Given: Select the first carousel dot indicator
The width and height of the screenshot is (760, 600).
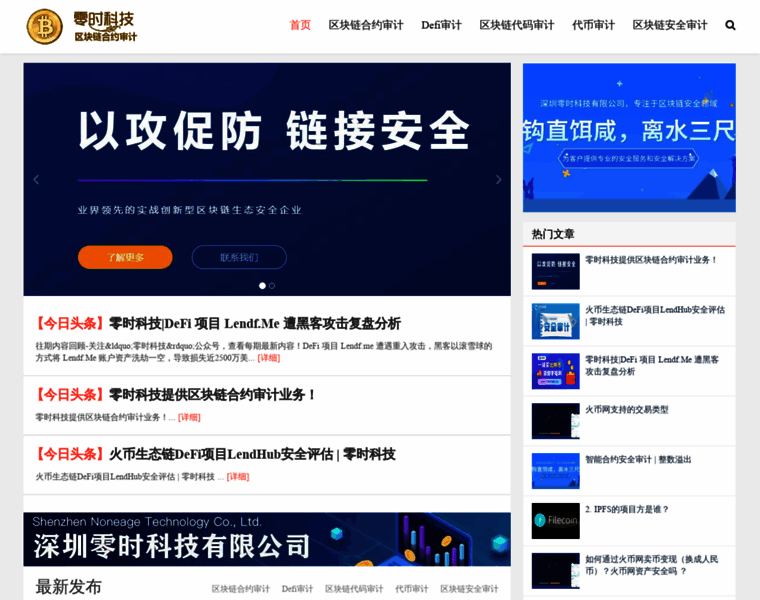Looking at the screenshot, I should tap(262, 286).
